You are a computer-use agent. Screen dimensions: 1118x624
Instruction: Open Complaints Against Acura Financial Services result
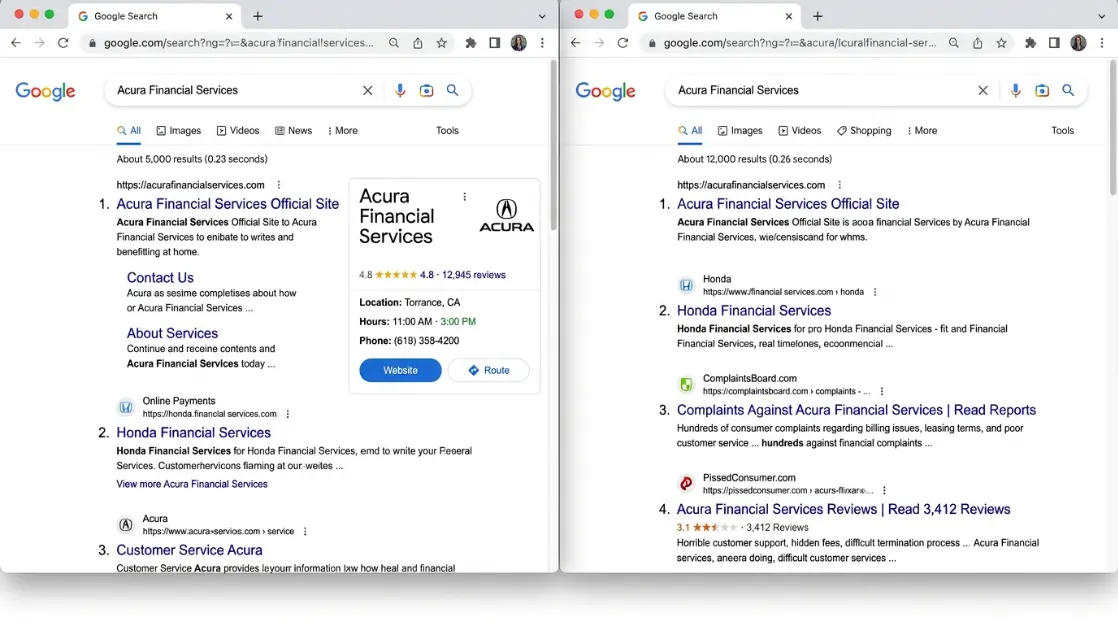pos(856,410)
